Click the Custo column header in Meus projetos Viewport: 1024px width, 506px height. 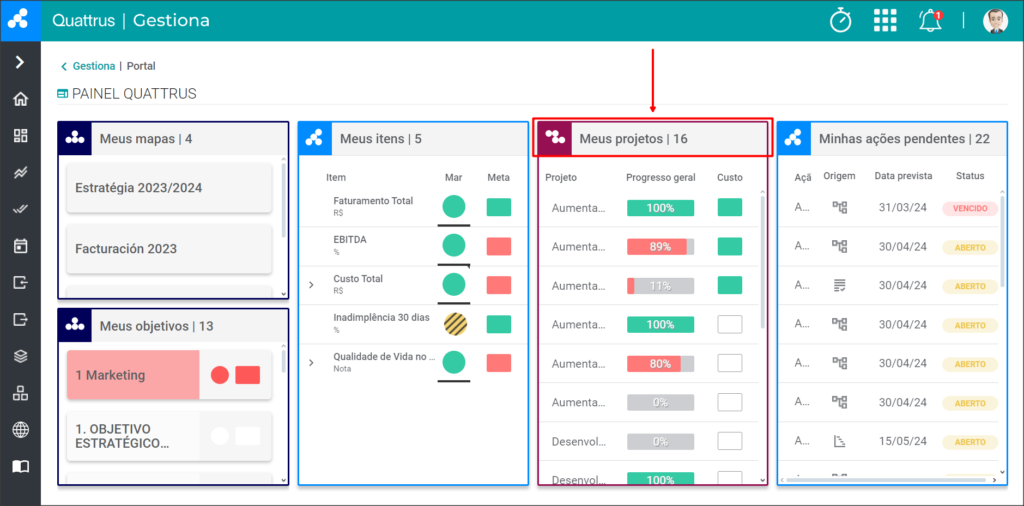pyautogui.click(x=729, y=177)
